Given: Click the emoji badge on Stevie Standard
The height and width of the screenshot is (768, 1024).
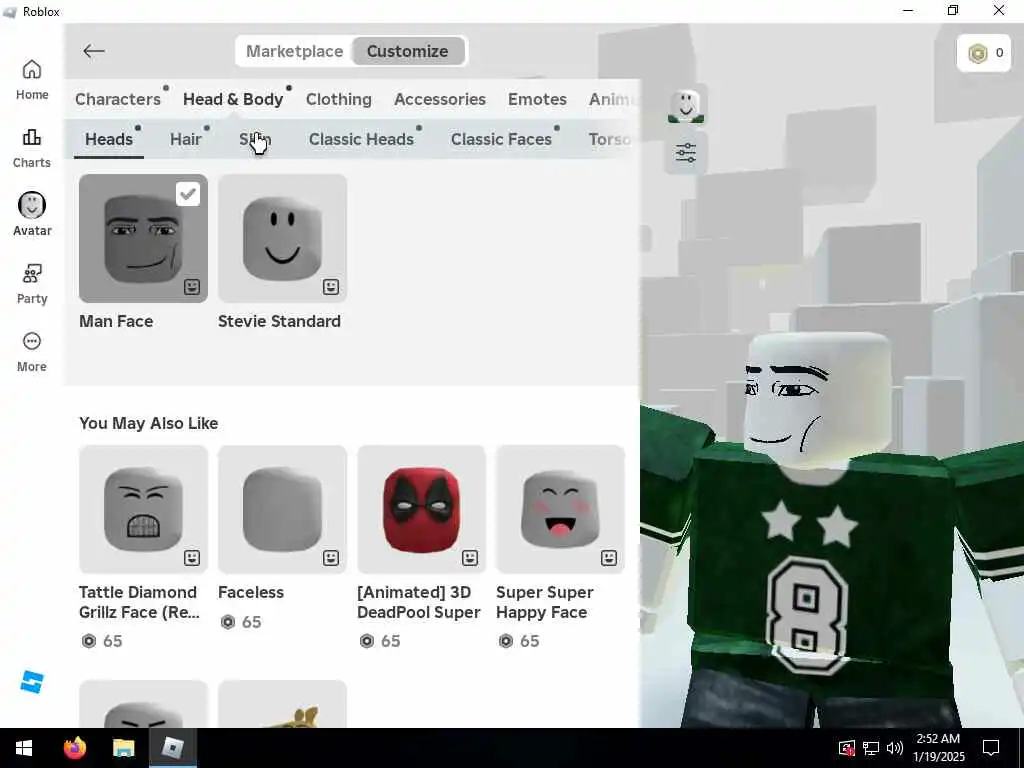Looking at the screenshot, I should [x=331, y=287].
